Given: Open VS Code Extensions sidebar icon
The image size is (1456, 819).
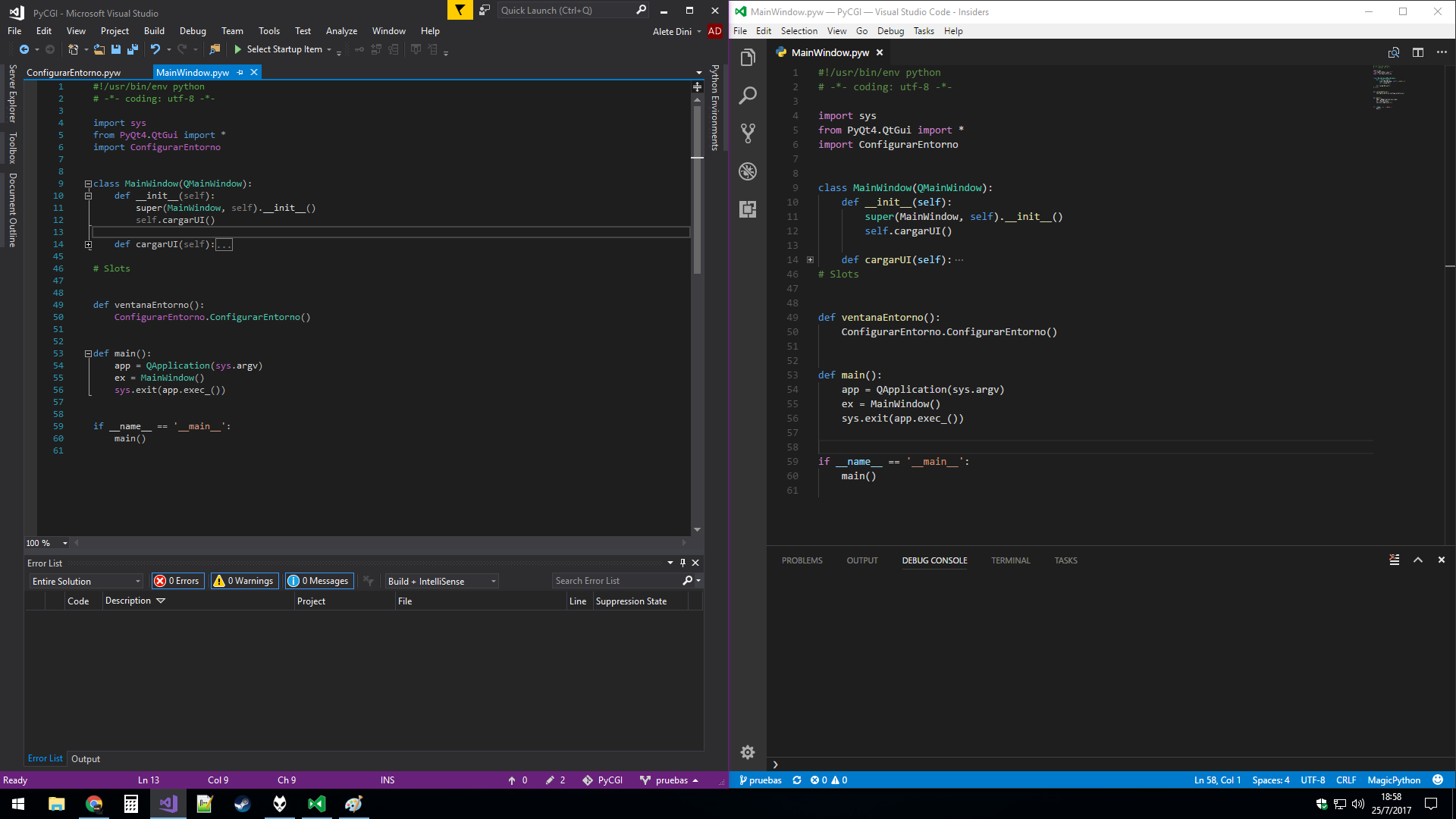Looking at the screenshot, I should [748, 209].
